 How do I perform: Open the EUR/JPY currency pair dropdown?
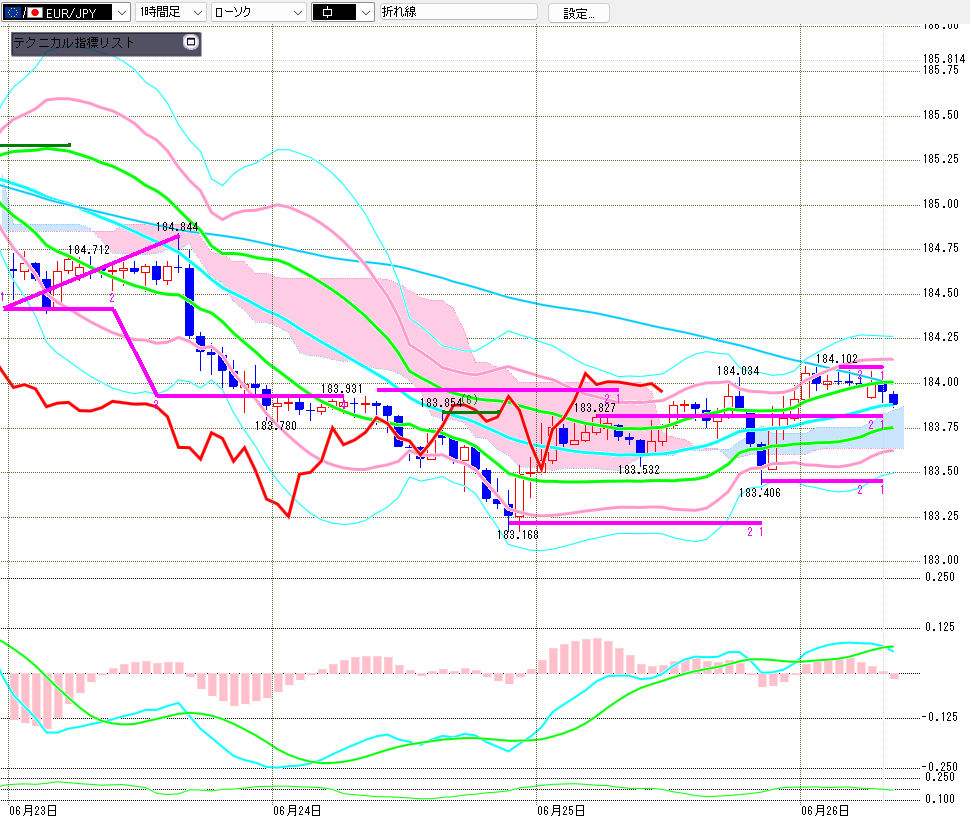122,12
